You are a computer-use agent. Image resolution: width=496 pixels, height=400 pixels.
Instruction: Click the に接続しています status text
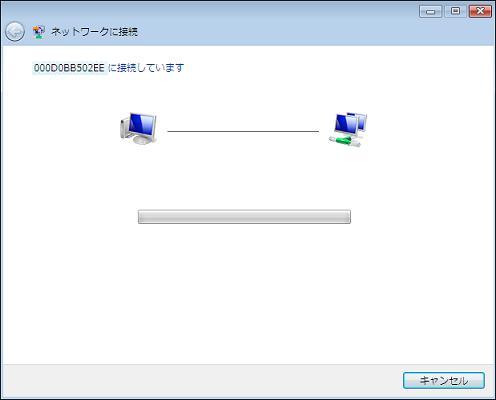pyautogui.click(x=146, y=68)
